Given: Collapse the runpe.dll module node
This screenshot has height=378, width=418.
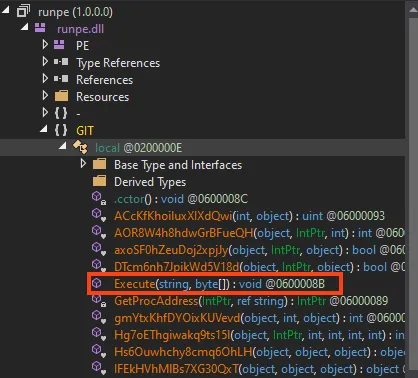Looking at the screenshot, I should (24, 27).
